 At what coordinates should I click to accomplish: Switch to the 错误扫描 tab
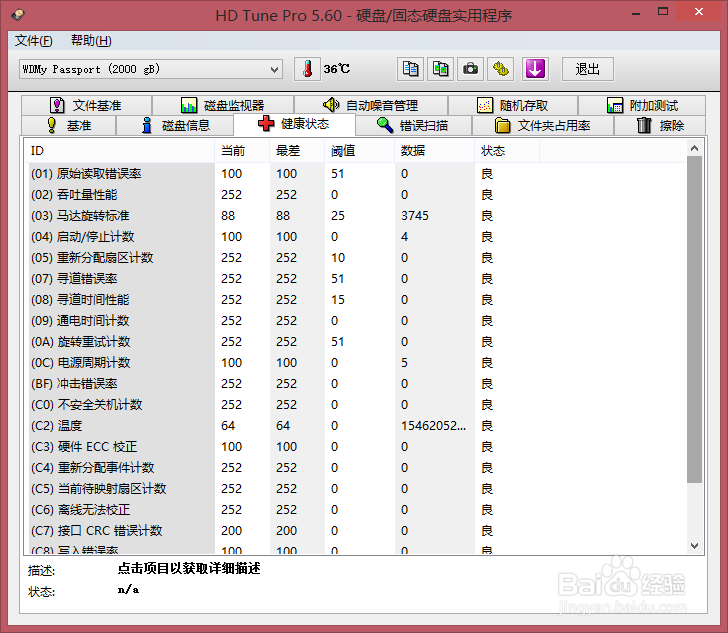click(414, 125)
